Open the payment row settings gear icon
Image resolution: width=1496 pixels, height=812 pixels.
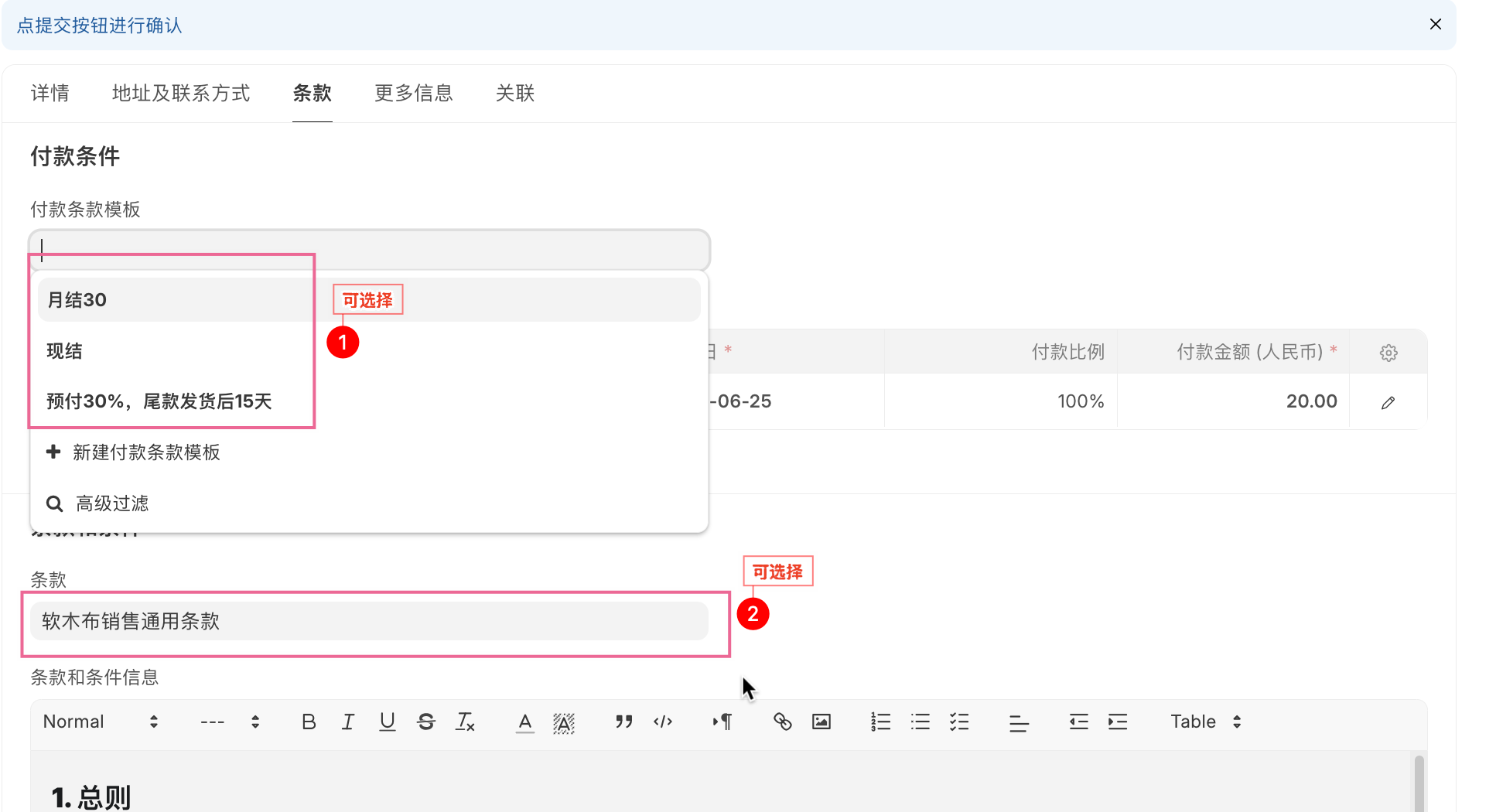(x=1388, y=351)
